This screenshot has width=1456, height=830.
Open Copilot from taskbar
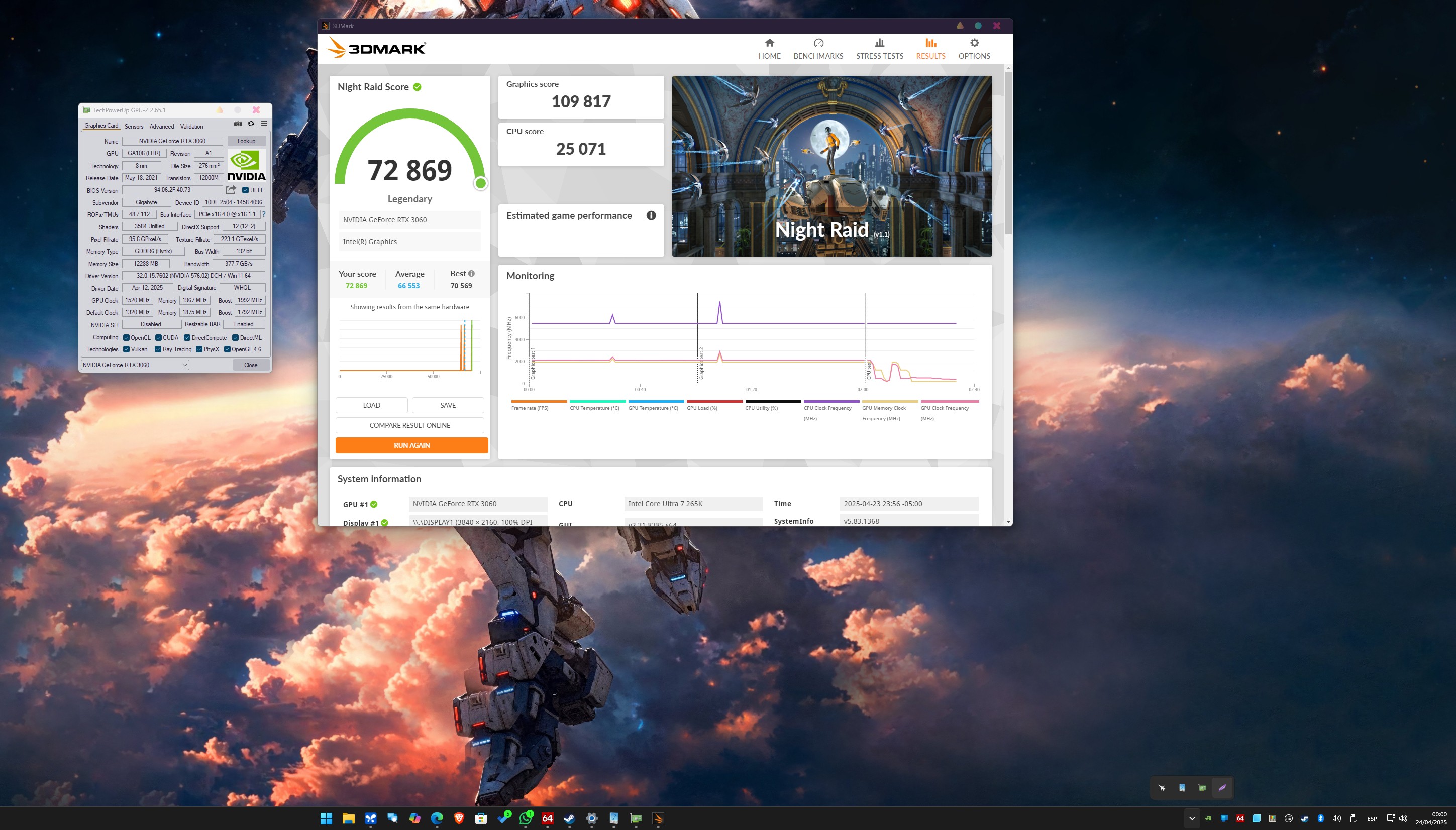pos(414,818)
